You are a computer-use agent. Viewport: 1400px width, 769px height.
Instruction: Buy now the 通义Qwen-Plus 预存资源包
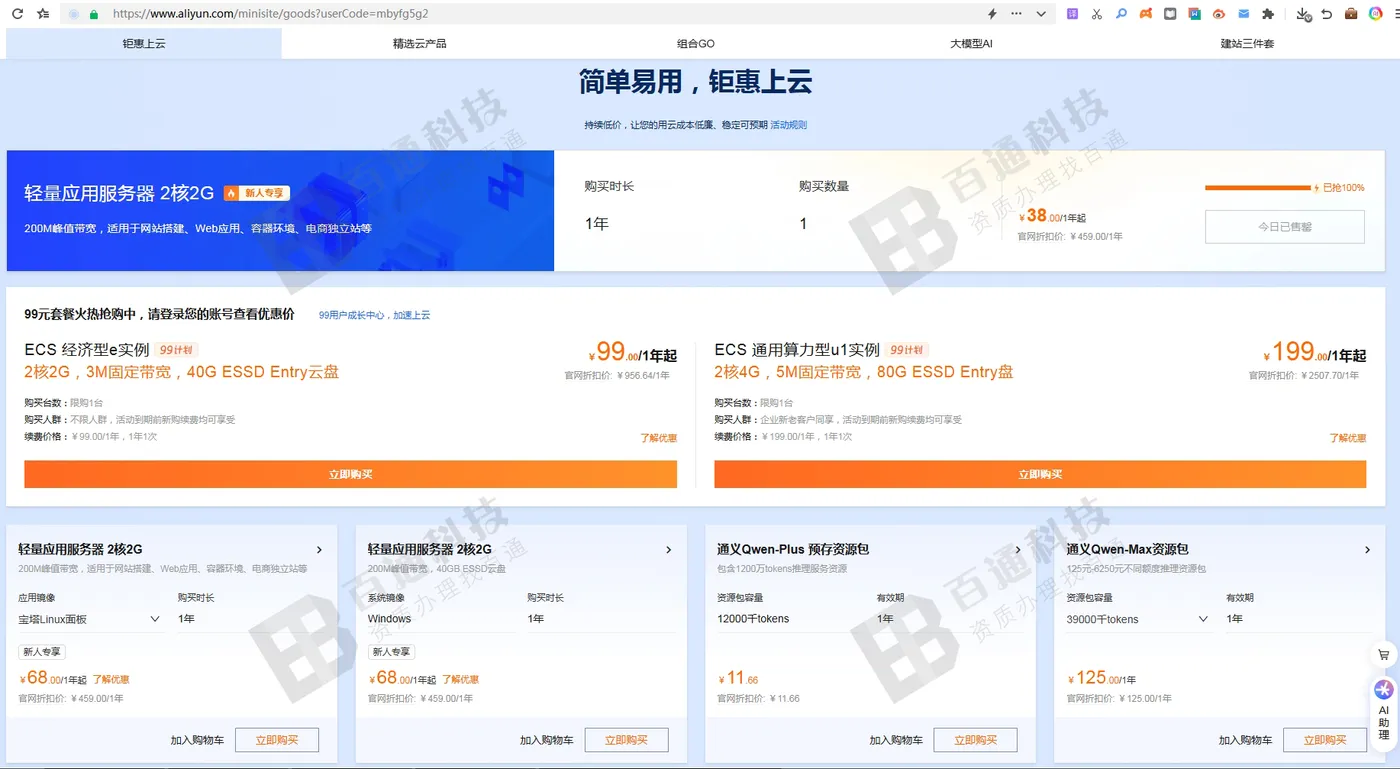pos(975,740)
